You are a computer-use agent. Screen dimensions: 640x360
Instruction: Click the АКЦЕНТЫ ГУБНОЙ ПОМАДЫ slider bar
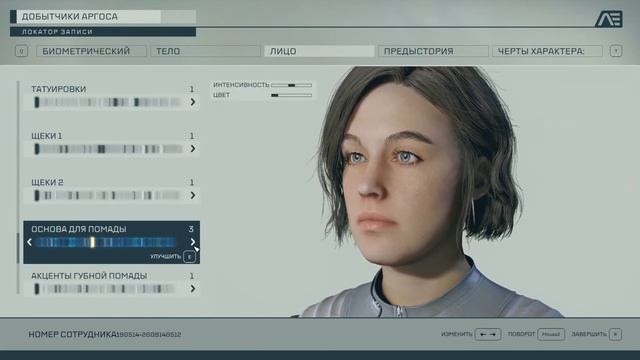click(105, 289)
